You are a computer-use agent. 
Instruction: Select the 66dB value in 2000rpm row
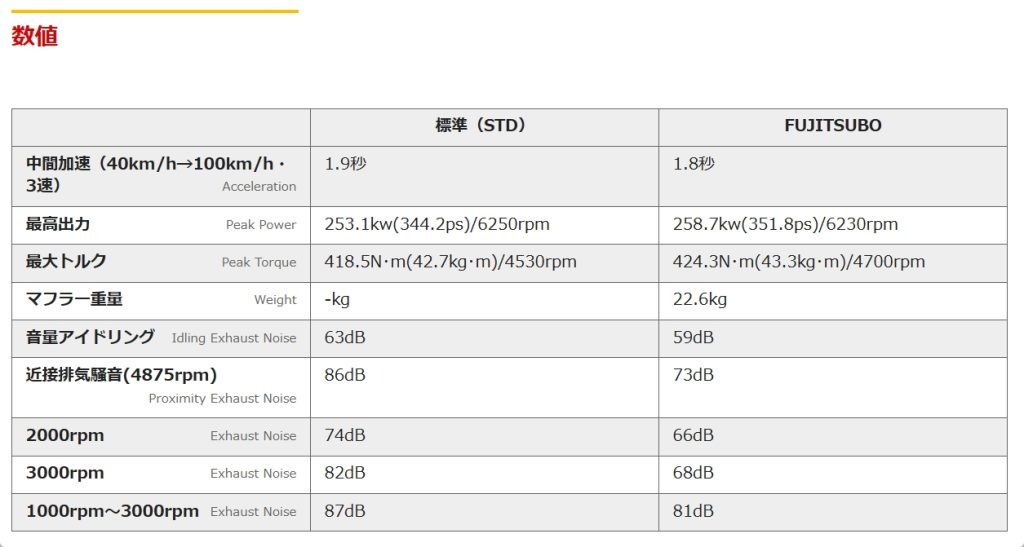tap(693, 435)
